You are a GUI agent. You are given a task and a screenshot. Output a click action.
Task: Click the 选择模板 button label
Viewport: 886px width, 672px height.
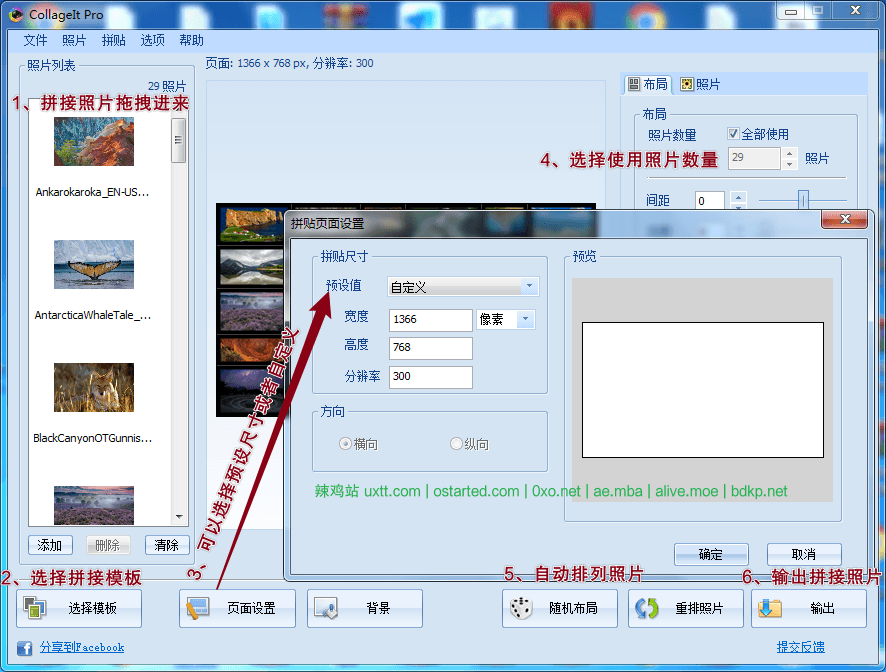point(93,608)
